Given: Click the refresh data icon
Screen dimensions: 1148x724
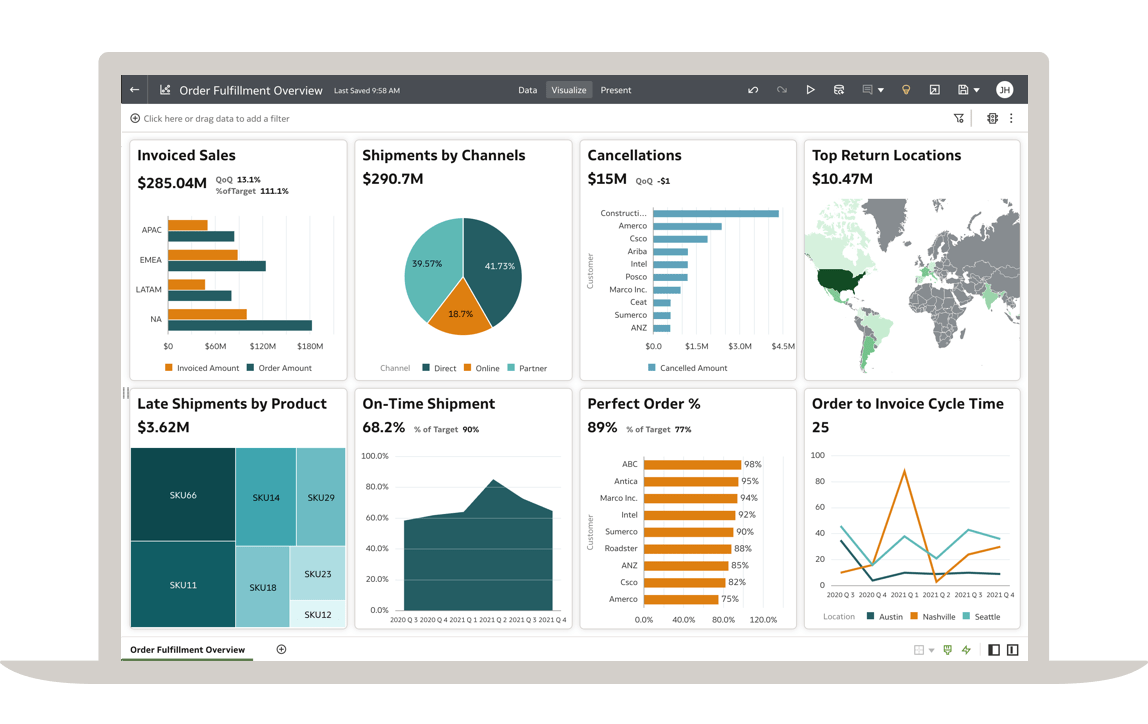Looking at the screenshot, I should 839,90.
